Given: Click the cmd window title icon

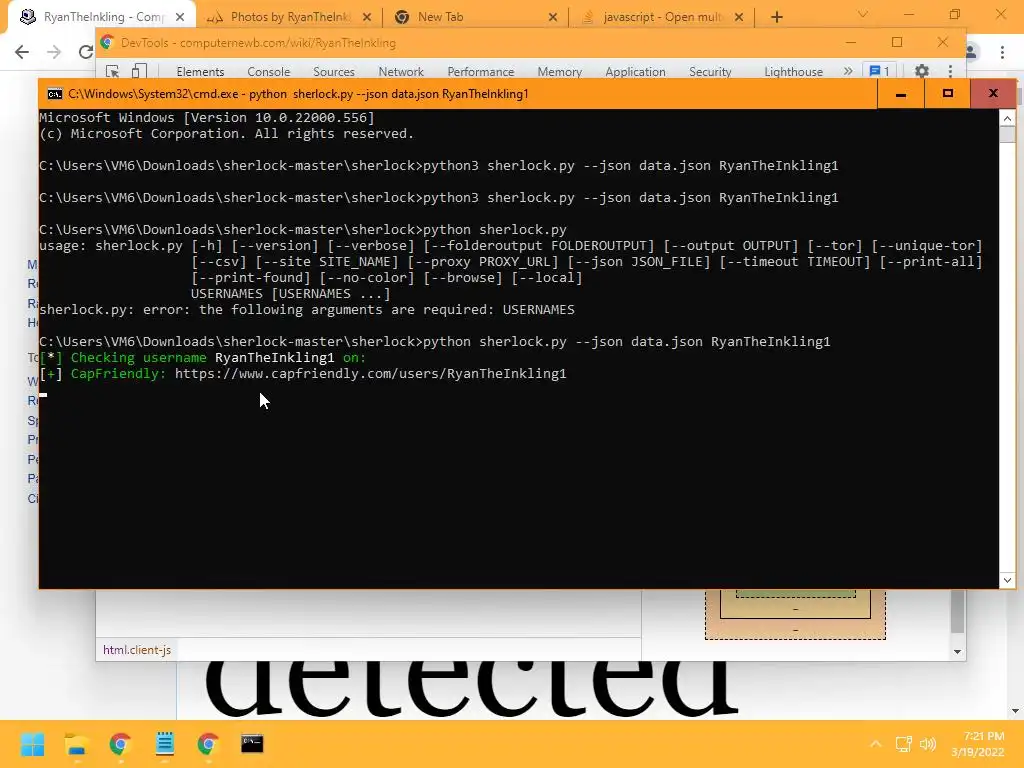Looking at the screenshot, I should 55,94.
